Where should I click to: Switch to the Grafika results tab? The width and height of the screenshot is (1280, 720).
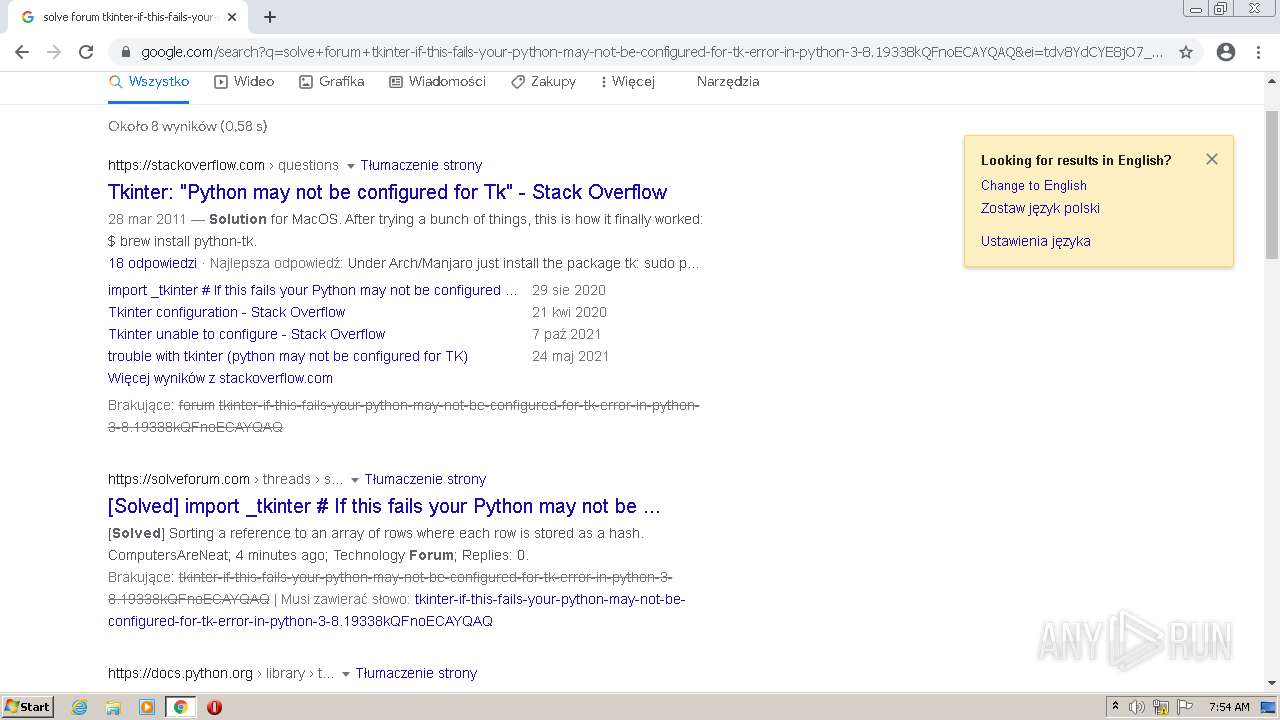pos(332,82)
